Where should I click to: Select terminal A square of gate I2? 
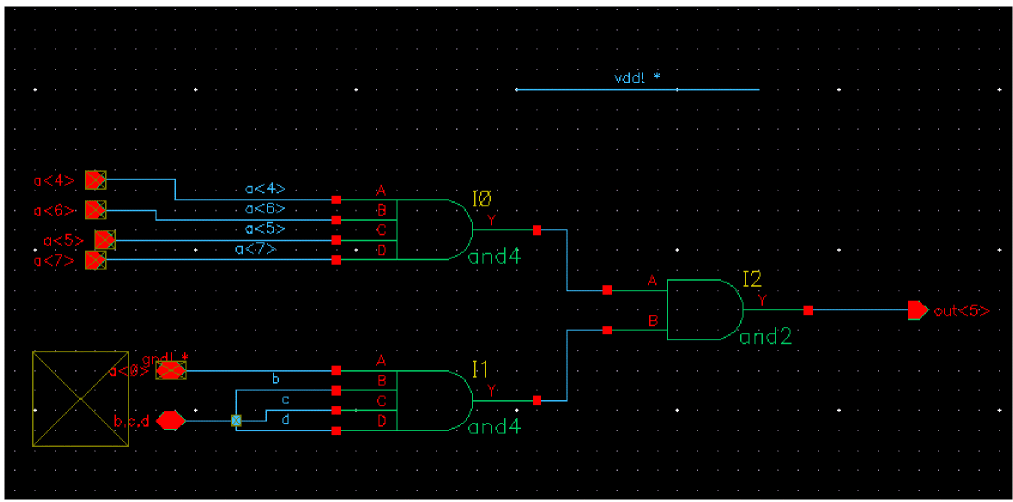[607, 290]
